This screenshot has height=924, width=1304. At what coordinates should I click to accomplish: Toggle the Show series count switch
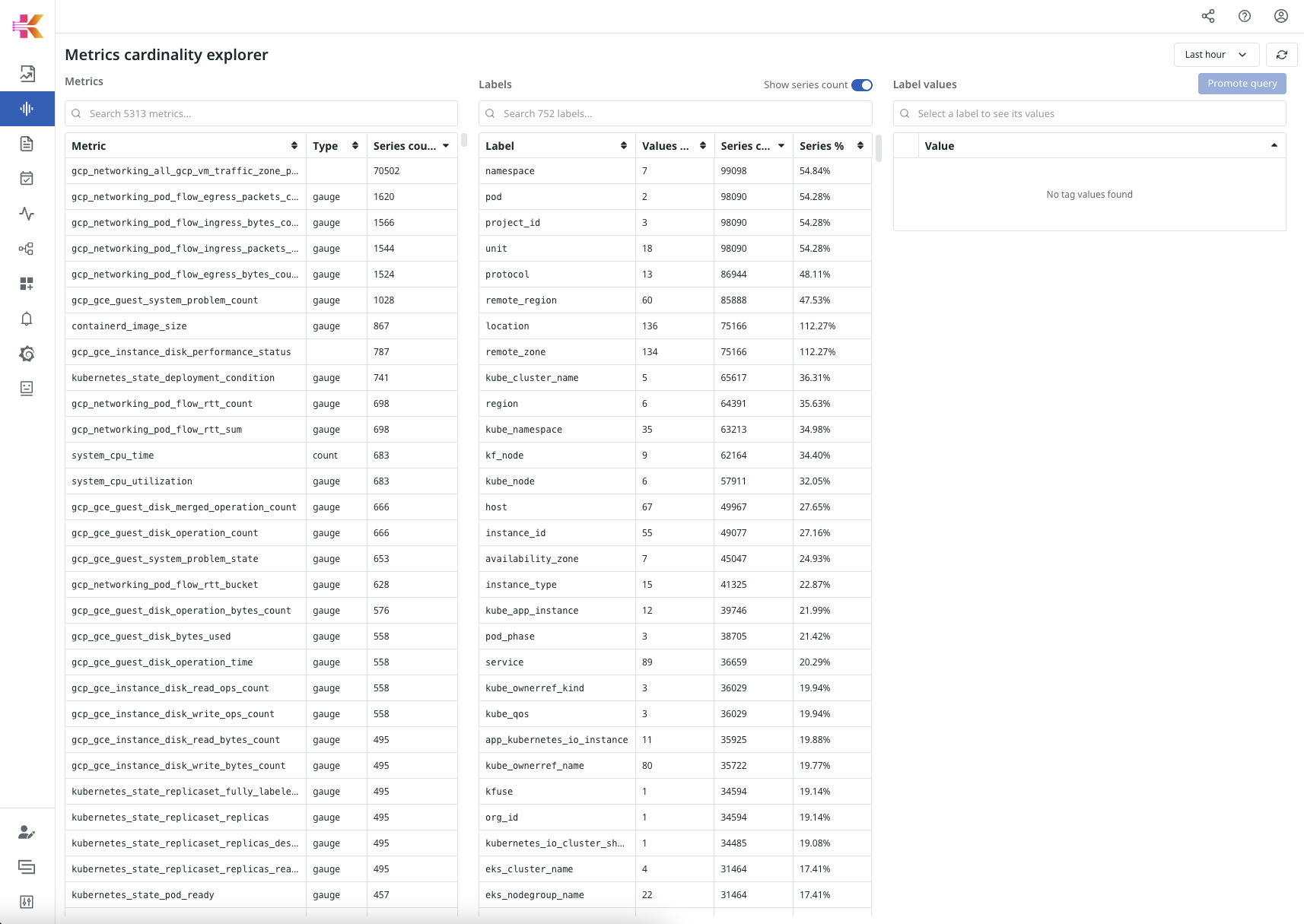861,85
